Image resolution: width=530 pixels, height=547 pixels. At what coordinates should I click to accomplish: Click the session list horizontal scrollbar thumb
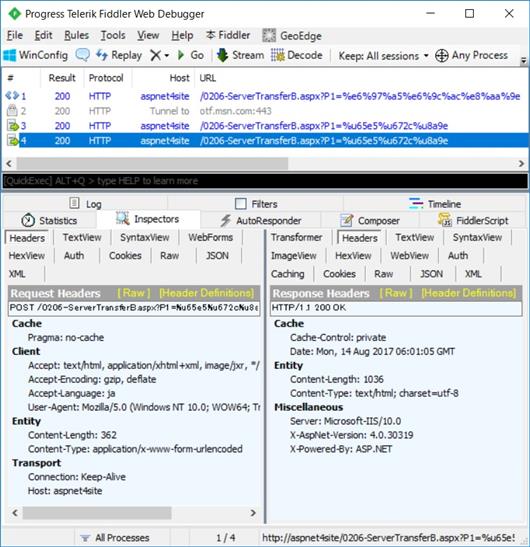click(152, 163)
